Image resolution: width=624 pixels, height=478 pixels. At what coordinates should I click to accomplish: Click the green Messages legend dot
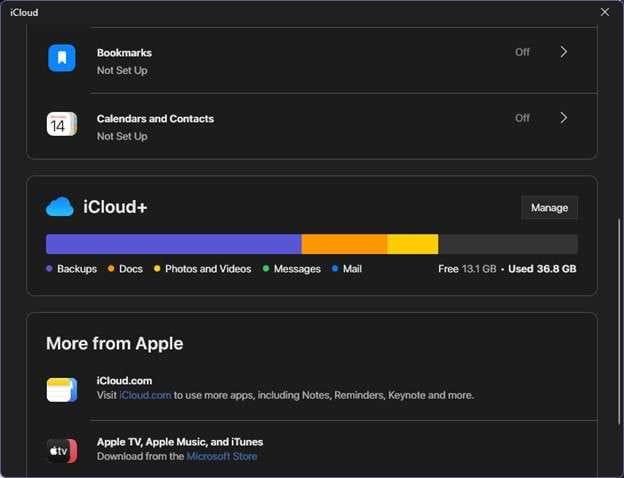[266, 269]
